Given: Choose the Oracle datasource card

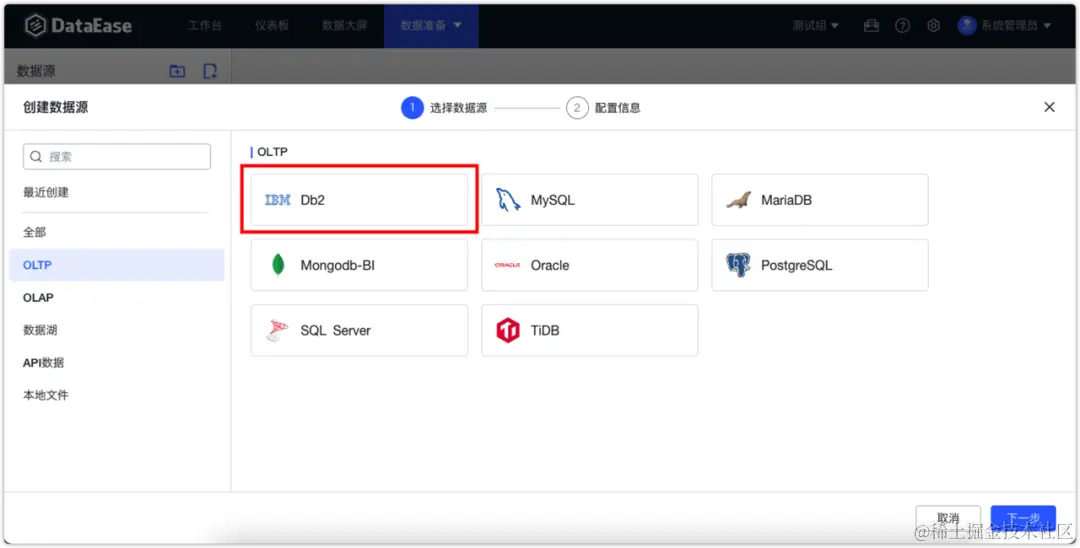Looking at the screenshot, I should click(x=590, y=265).
